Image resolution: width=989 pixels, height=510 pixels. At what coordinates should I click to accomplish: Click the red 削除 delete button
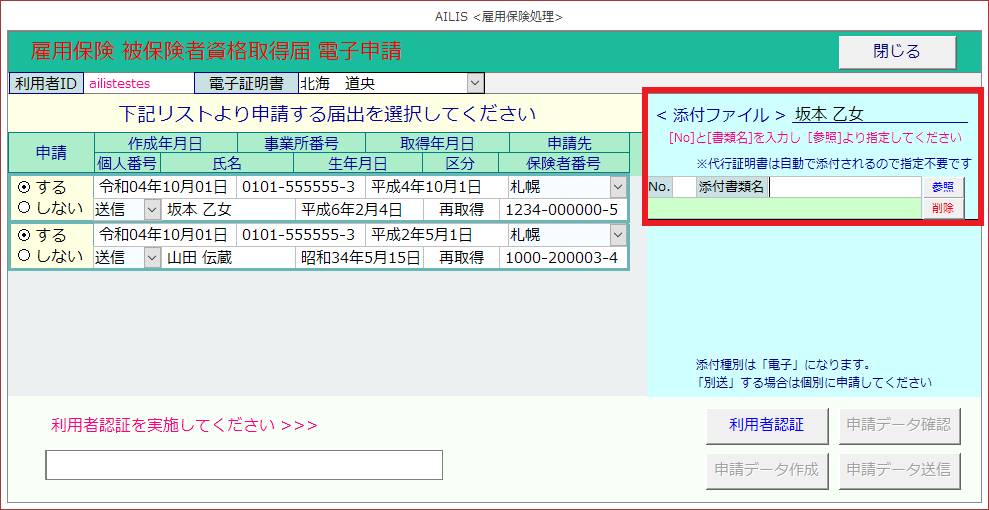[x=942, y=208]
